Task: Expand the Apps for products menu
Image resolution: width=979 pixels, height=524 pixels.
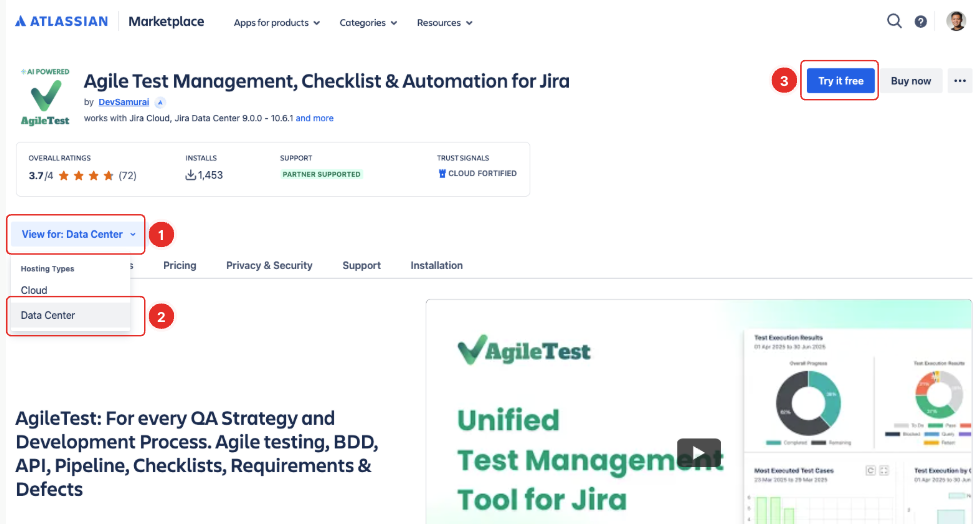Action: 277,22
